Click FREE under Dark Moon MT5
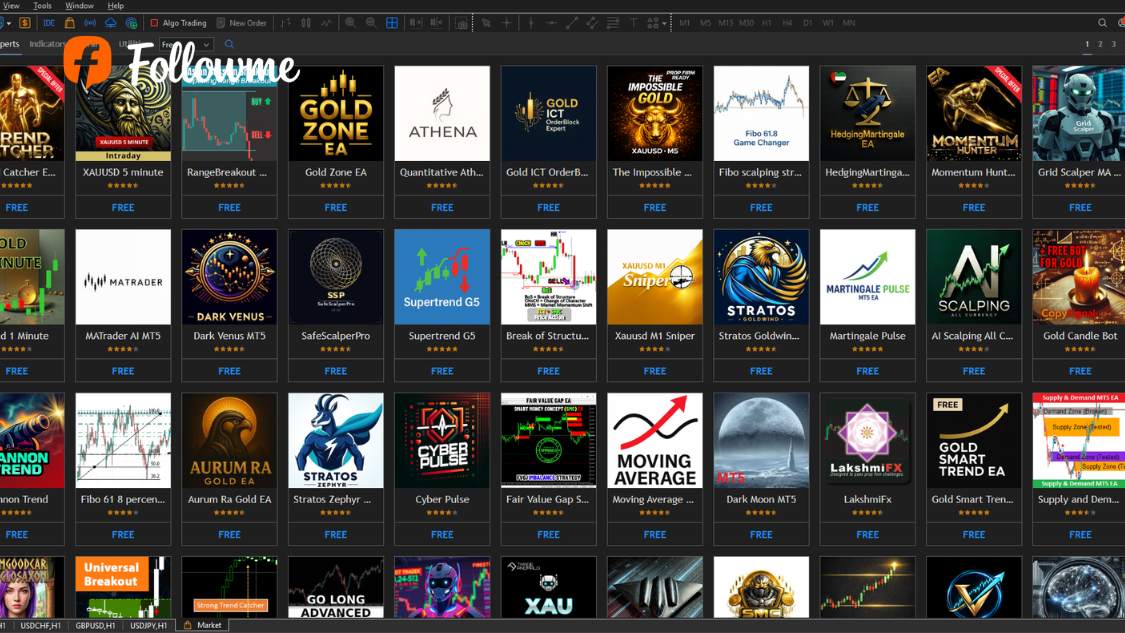 click(761, 535)
